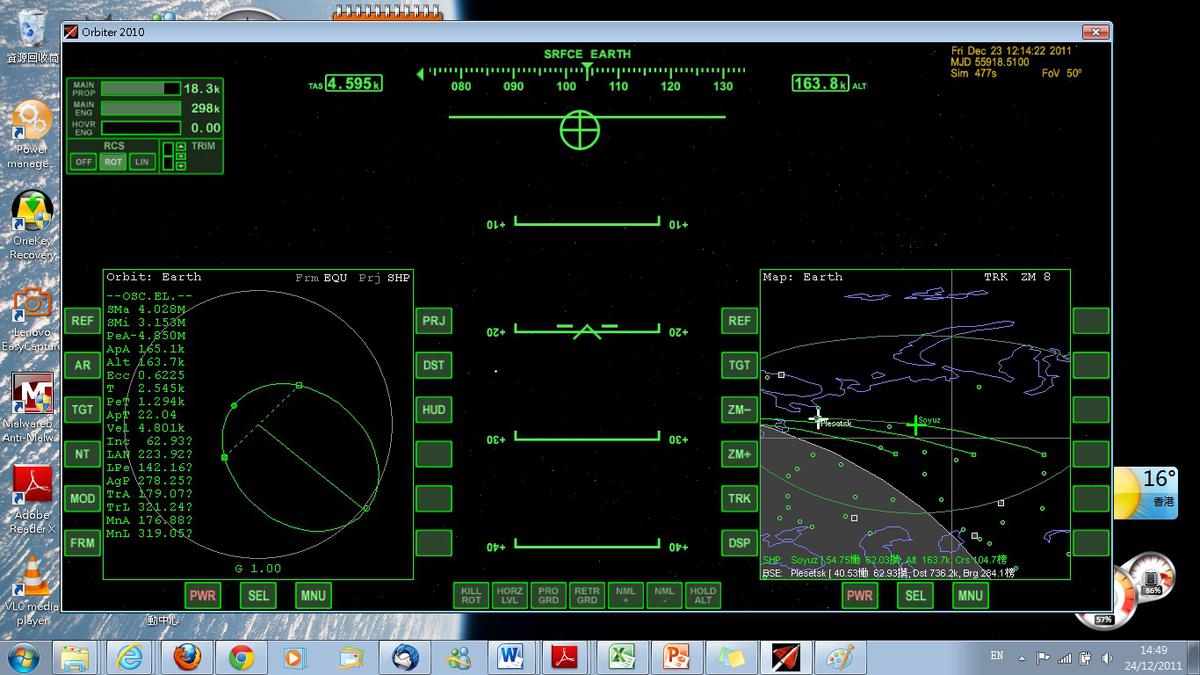Click the trim down arrow
Image resolution: width=1200 pixels, height=675 pixels.
(x=180, y=166)
